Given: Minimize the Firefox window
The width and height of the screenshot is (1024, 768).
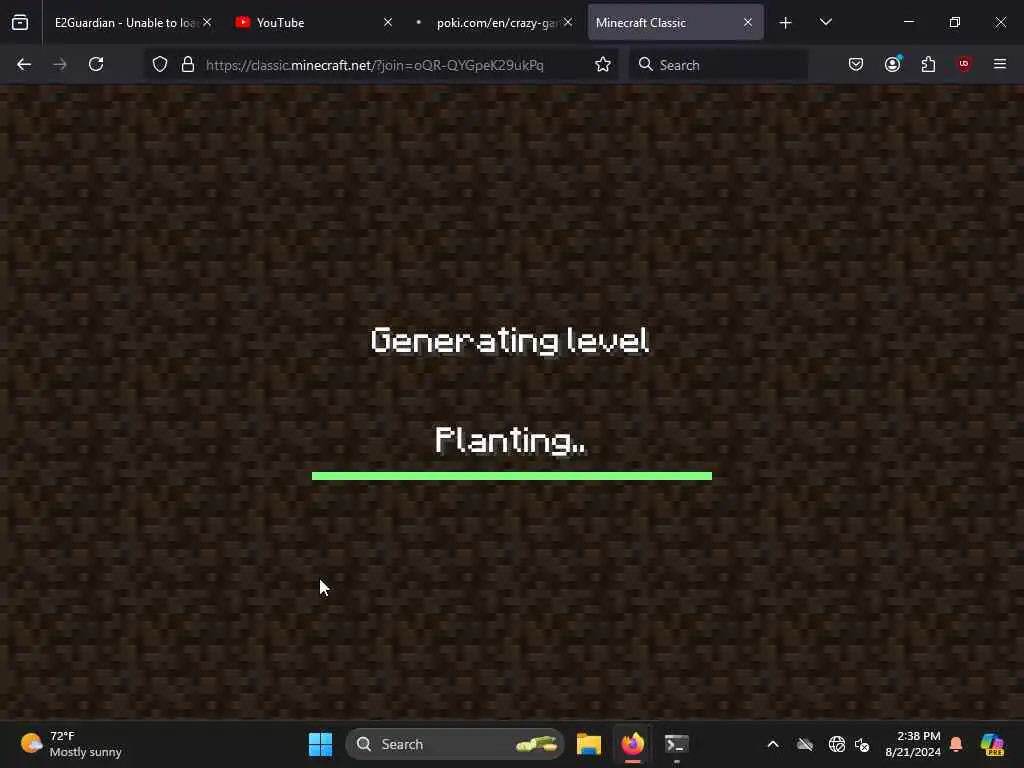Looking at the screenshot, I should point(908,22).
